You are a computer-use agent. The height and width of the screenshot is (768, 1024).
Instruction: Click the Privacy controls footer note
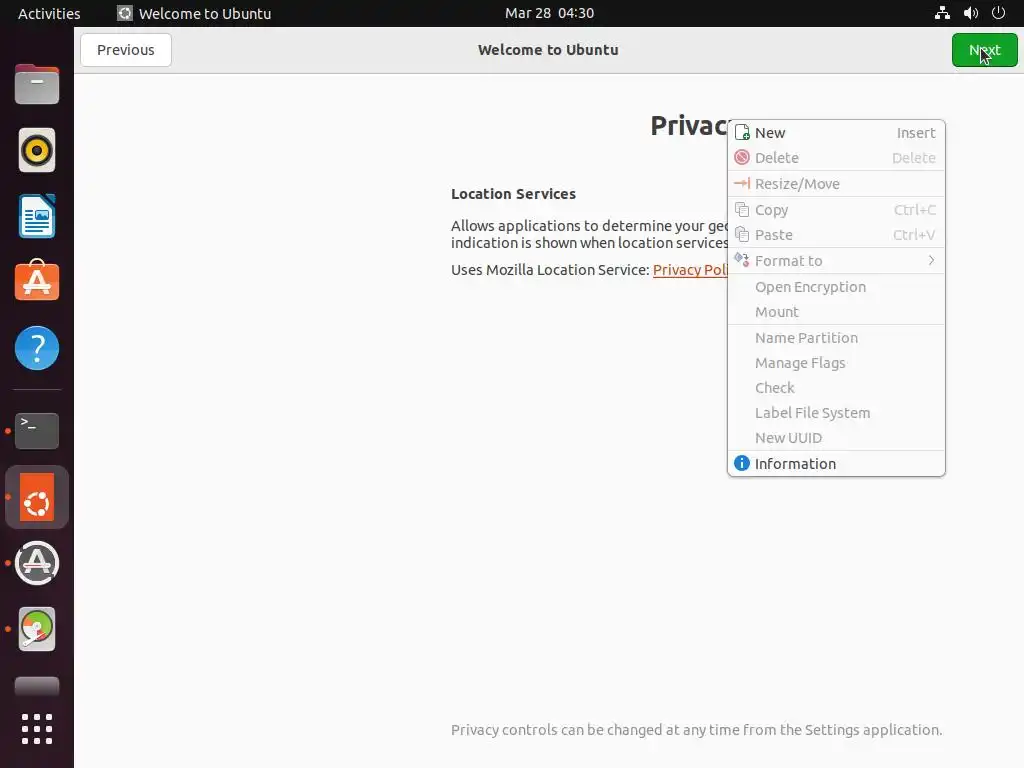[x=696, y=729]
